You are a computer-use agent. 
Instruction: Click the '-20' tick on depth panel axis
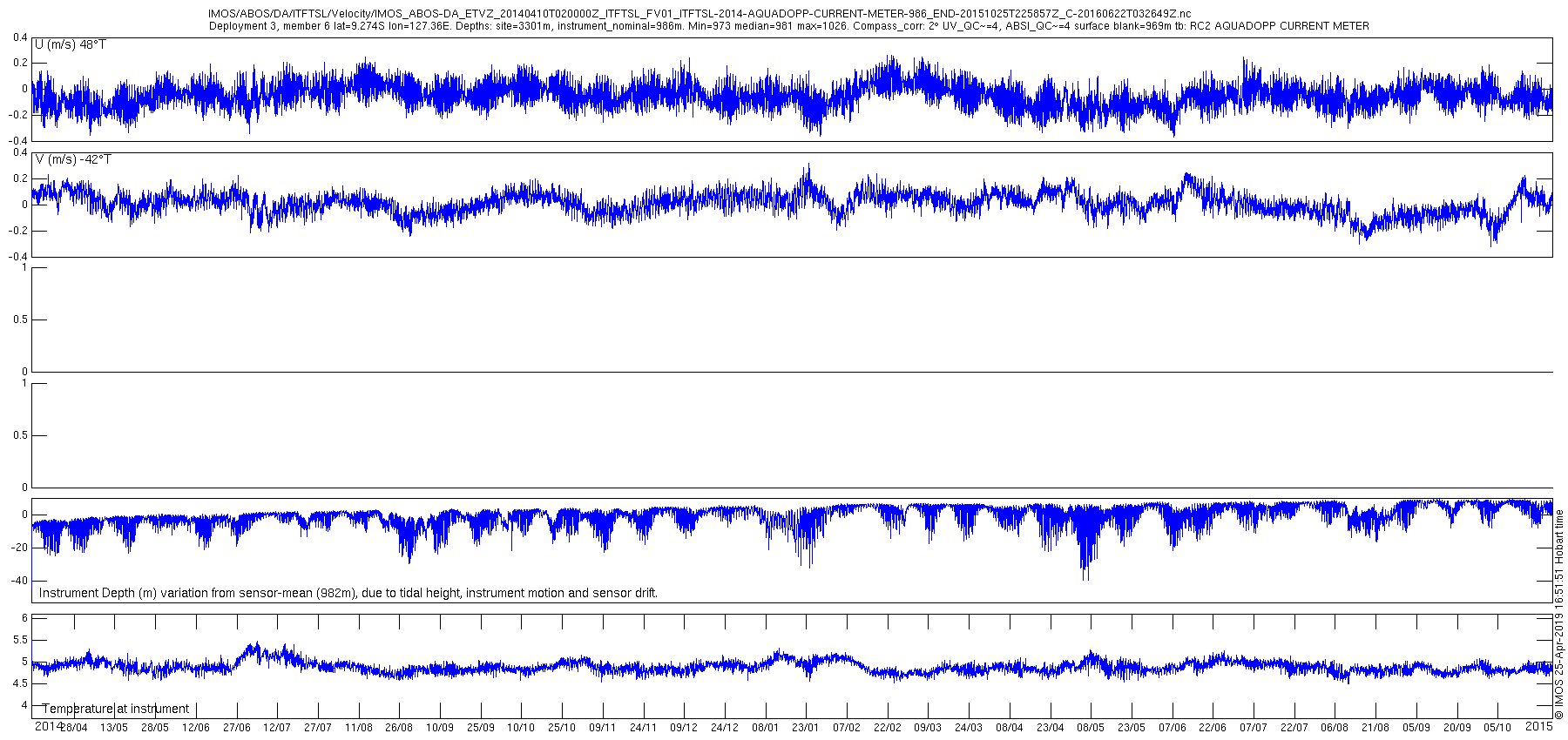[21, 548]
